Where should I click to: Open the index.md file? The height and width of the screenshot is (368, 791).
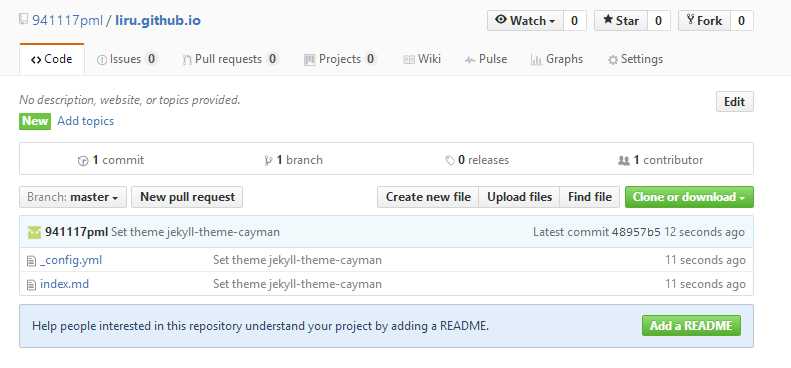point(64,284)
